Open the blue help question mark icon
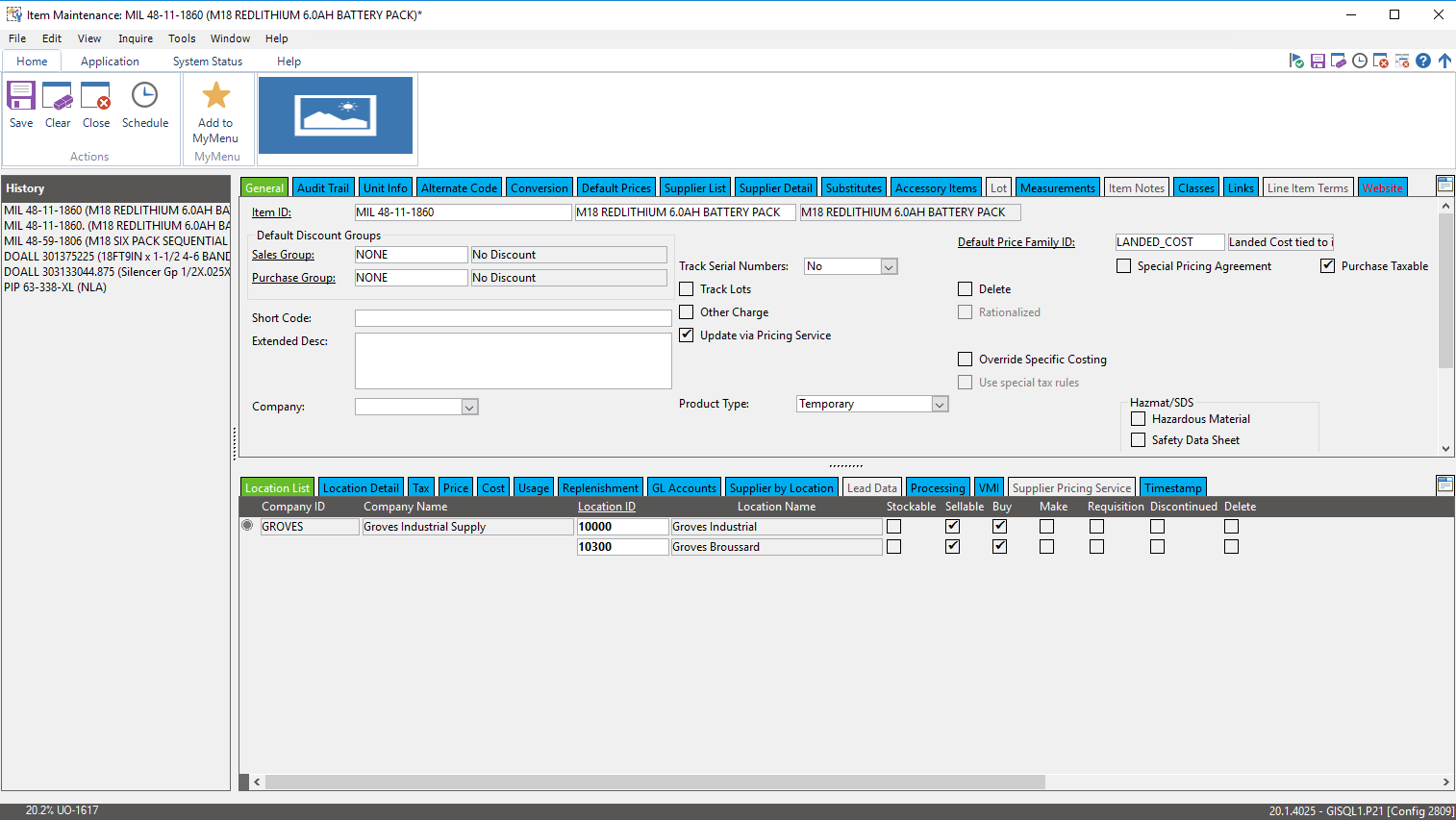 click(1423, 61)
